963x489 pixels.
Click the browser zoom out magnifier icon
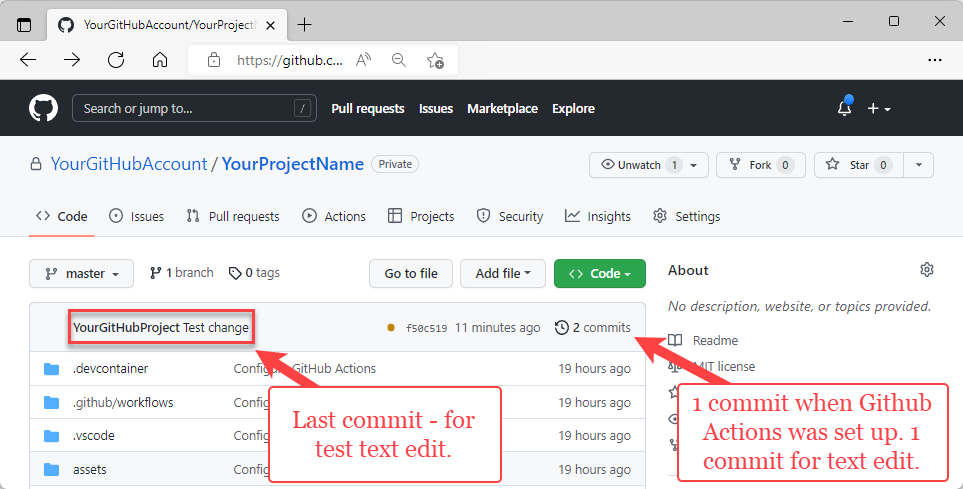point(399,60)
